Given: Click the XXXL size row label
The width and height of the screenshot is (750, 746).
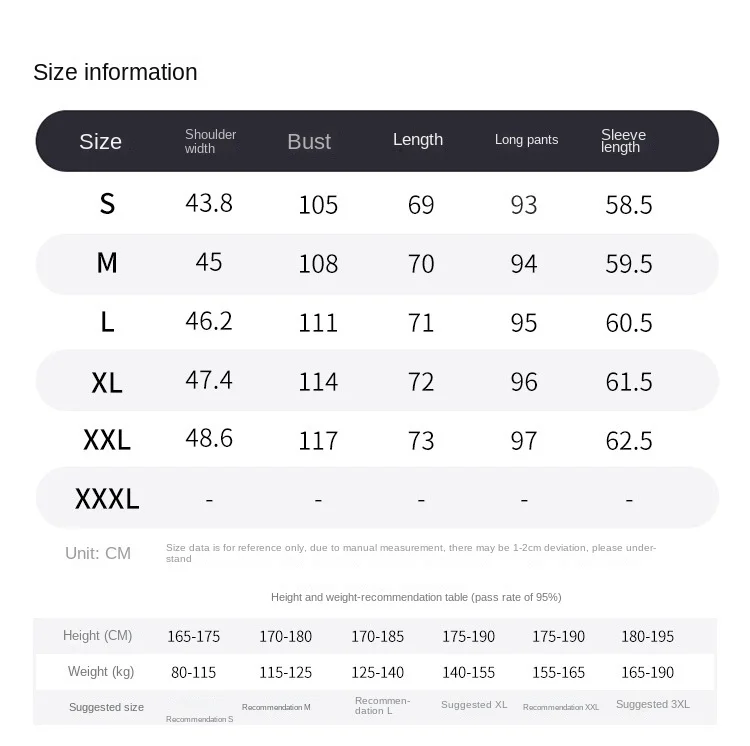Looking at the screenshot, I should click(x=107, y=499).
